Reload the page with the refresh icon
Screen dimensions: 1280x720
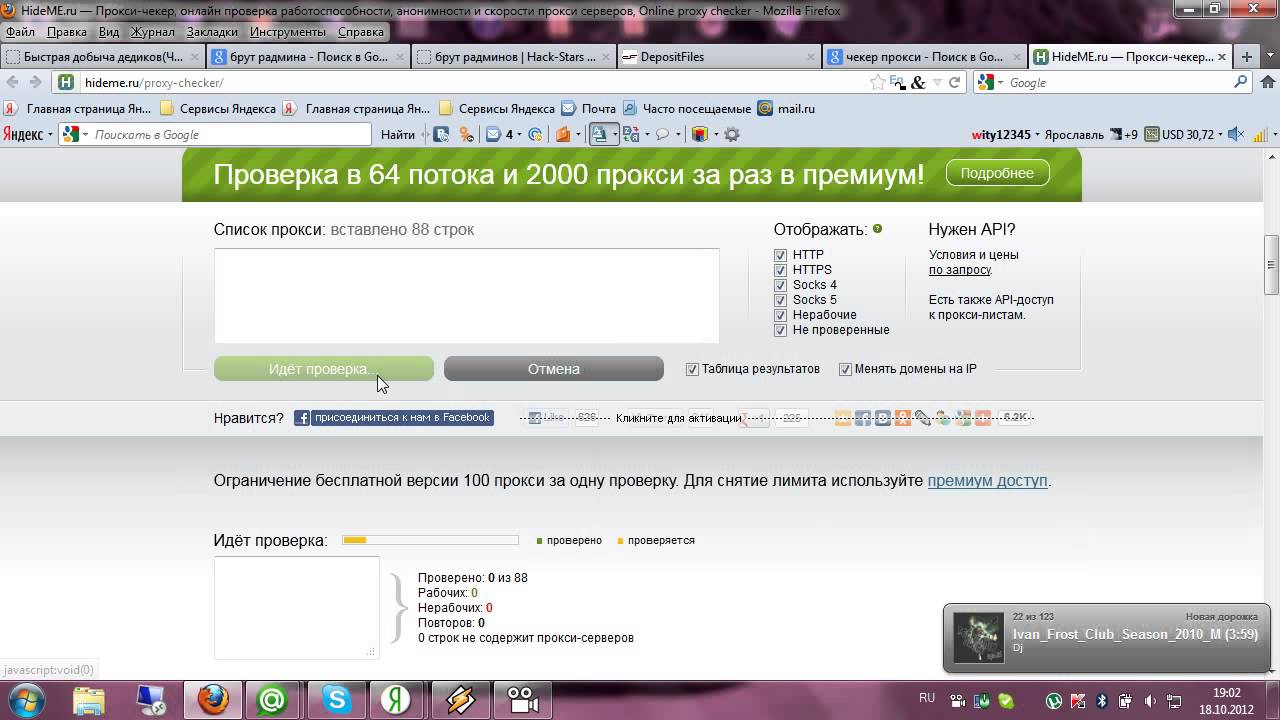click(x=954, y=82)
